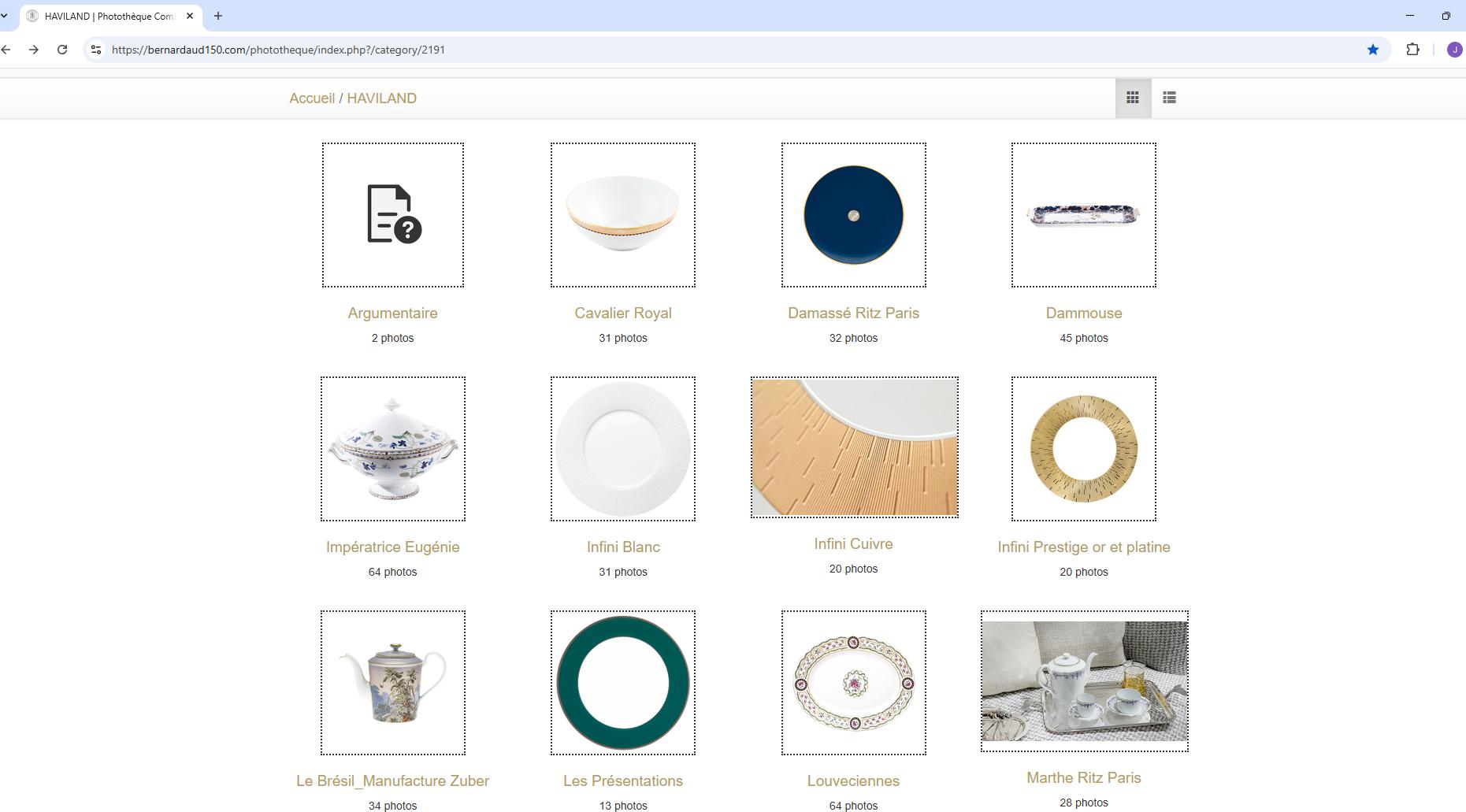View site information icon in address bar
Screen dimensions: 1466x812
pyautogui.click(x=95, y=50)
